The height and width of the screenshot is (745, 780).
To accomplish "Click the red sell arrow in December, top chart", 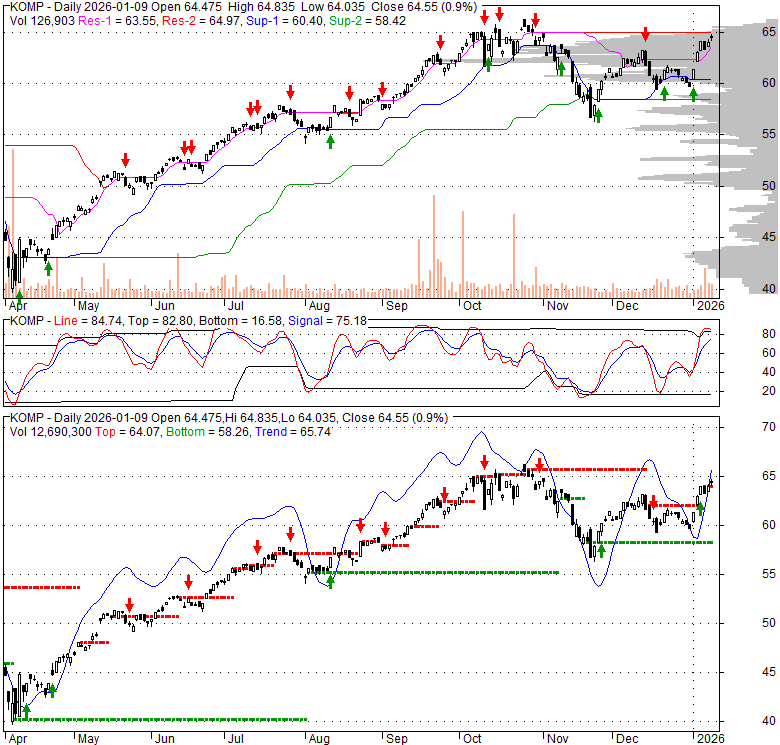I will [645, 34].
